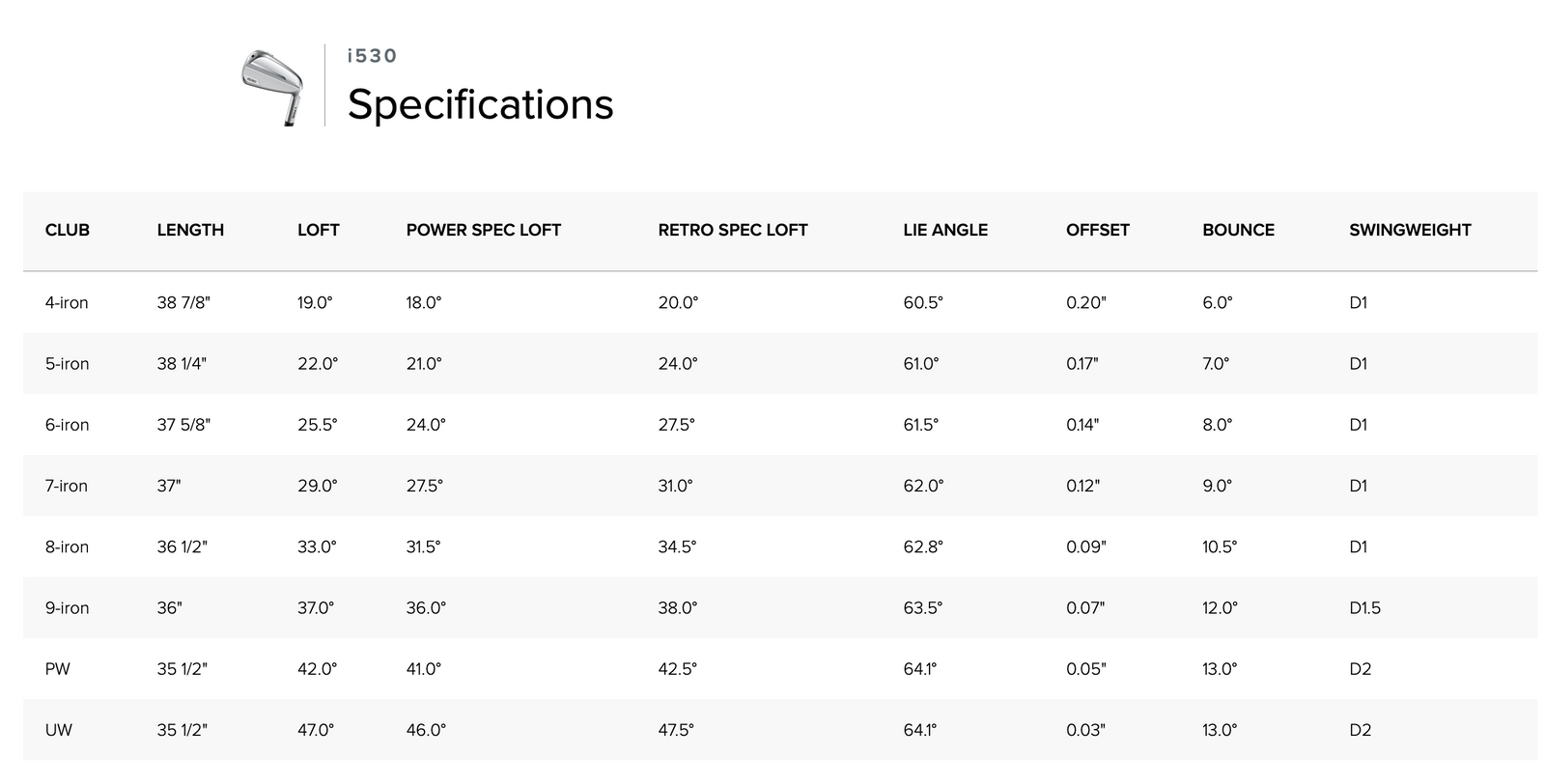This screenshot has height=784, width=1545.
Task: Click the 4-iron row label
Action: click(x=67, y=302)
